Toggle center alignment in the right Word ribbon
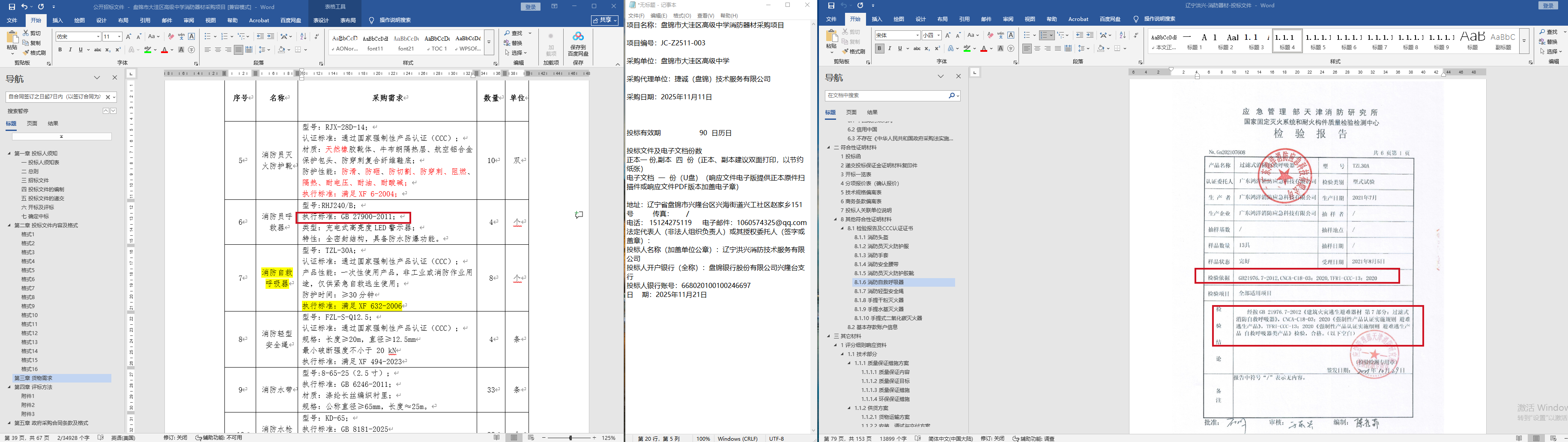 [1037, 49]
